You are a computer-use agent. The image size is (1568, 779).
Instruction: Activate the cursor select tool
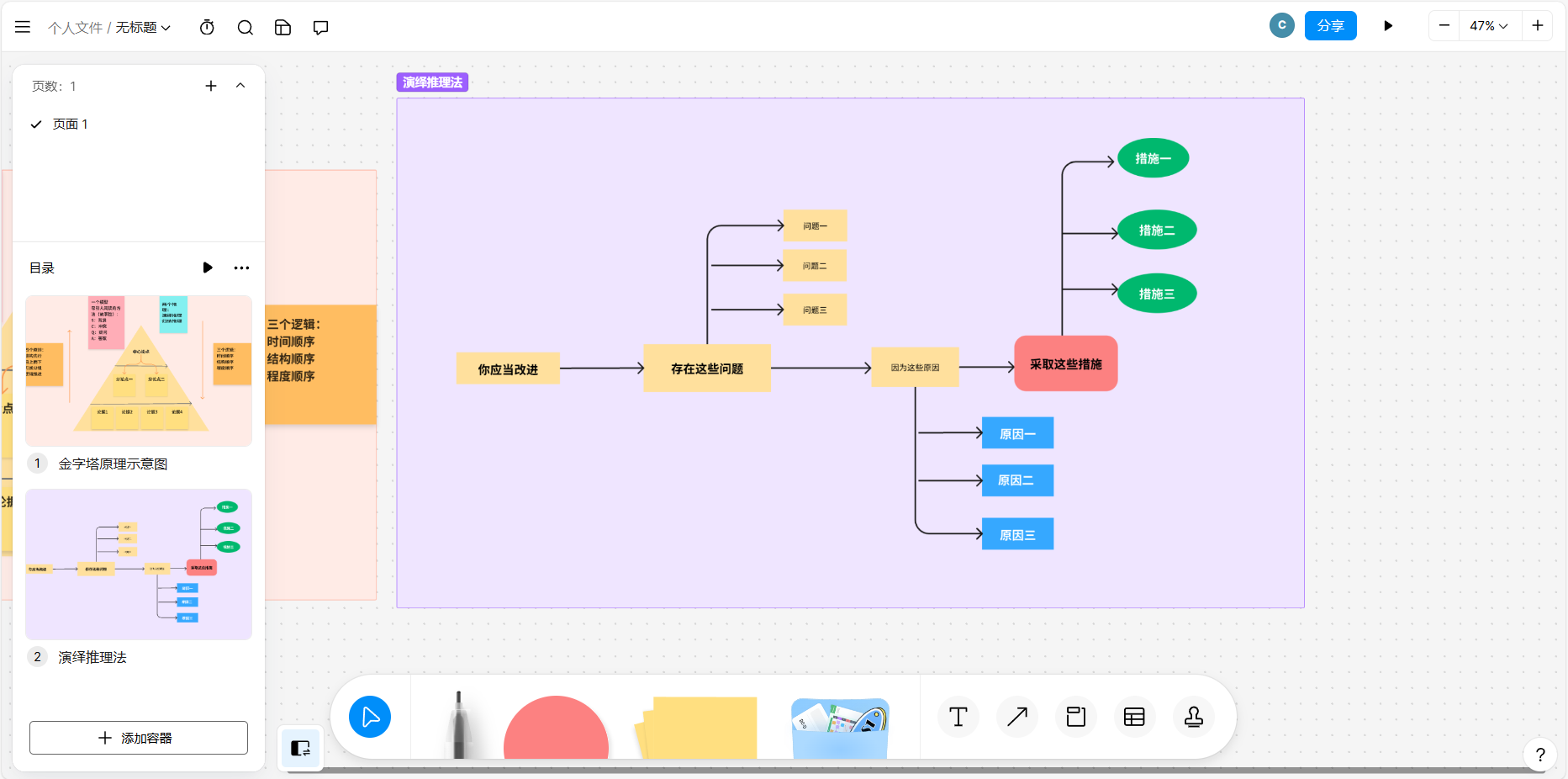point(370,717)
